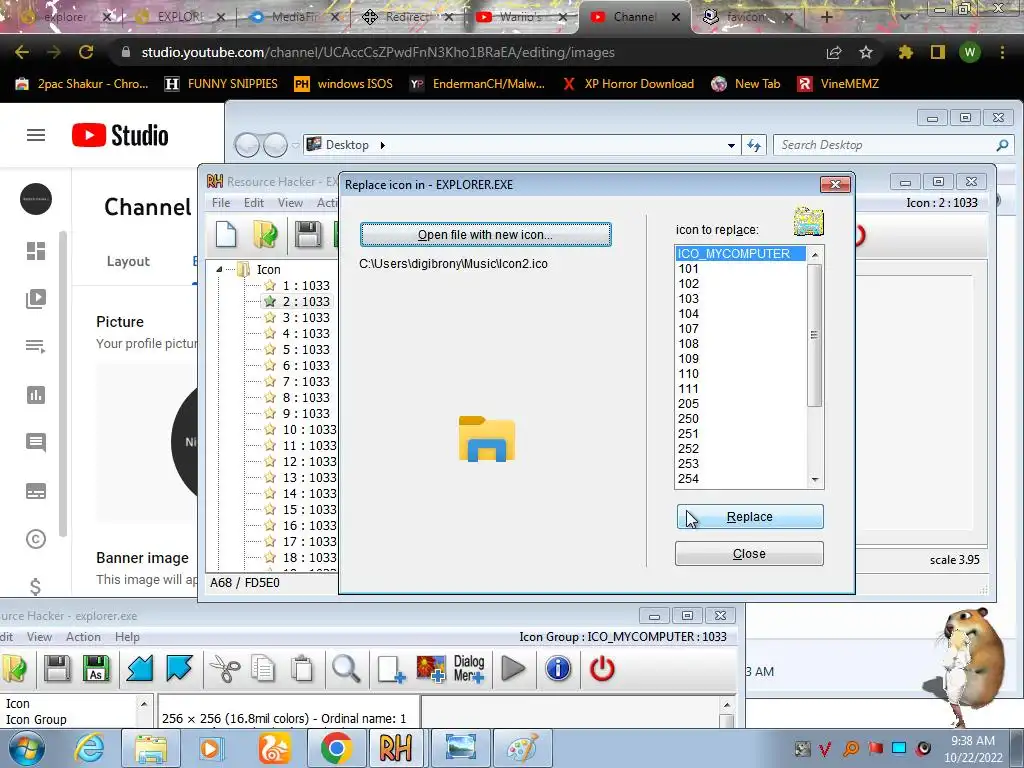Image resolution: width=1024 pixels, height=768 pixels.
Task: Open Dashboard icon in Studio sidebar
Action: [36, 251]
